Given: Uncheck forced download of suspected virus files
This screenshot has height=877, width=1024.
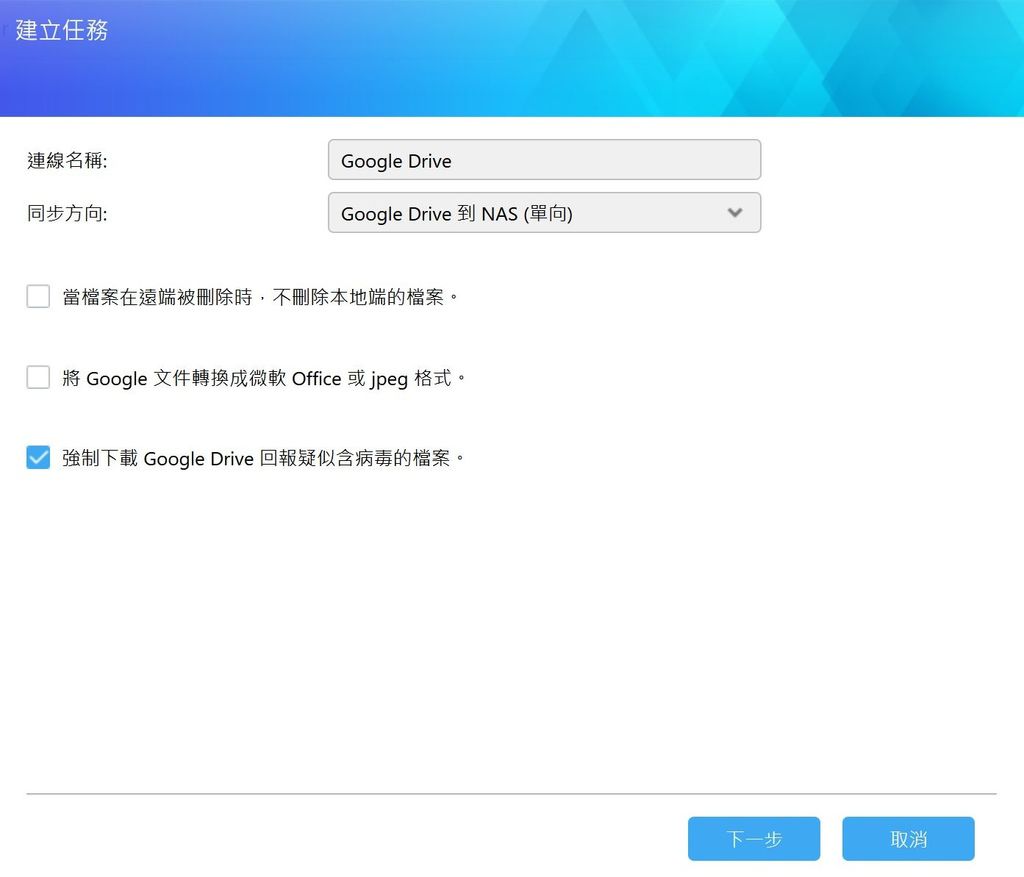Looking at the screenshot, I should click(38, 458).
